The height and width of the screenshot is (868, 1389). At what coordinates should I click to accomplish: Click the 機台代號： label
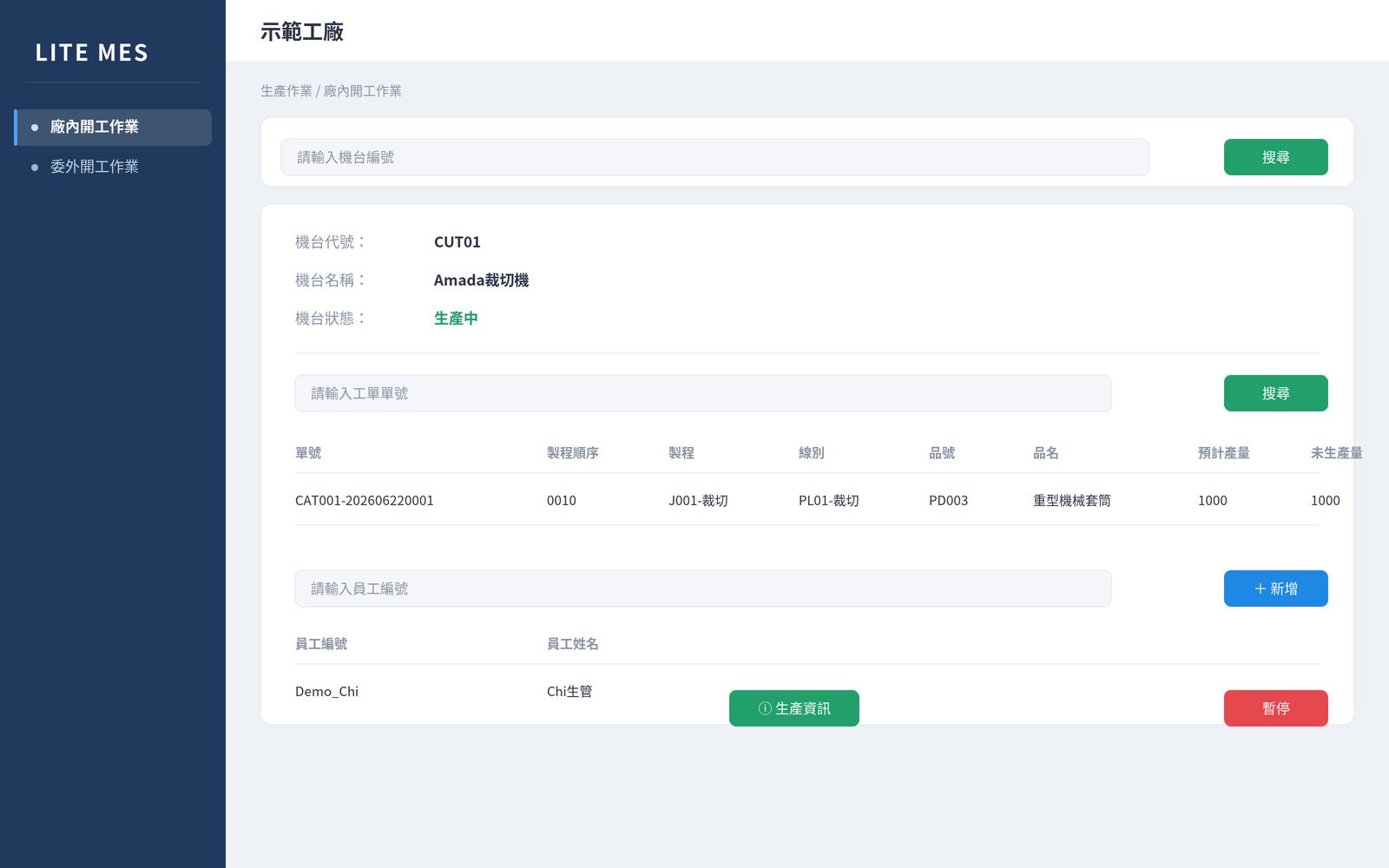(x=332, y=242)
